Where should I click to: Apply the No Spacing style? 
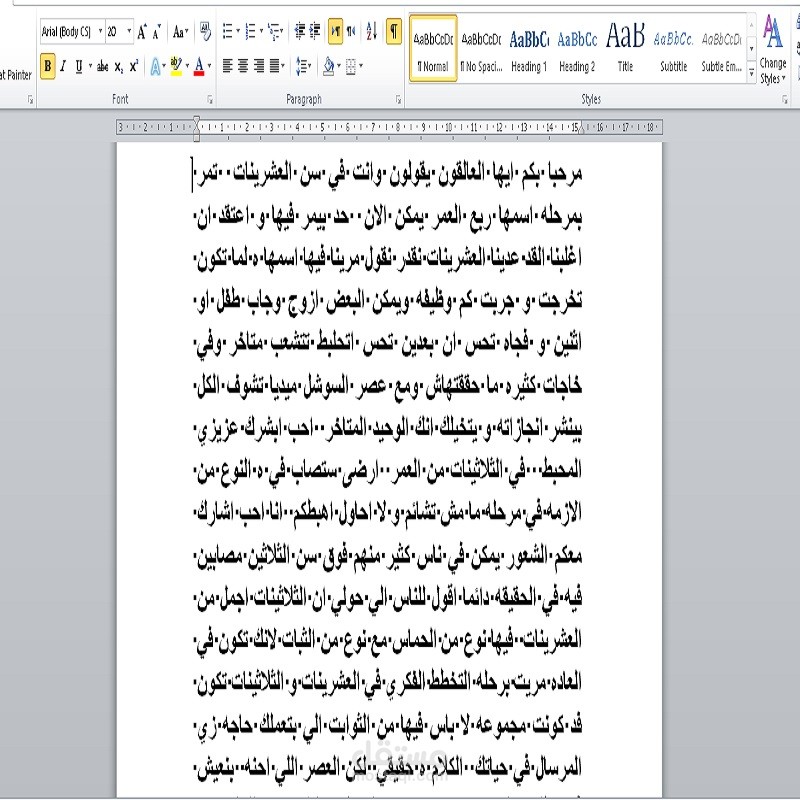pos(481,49)
